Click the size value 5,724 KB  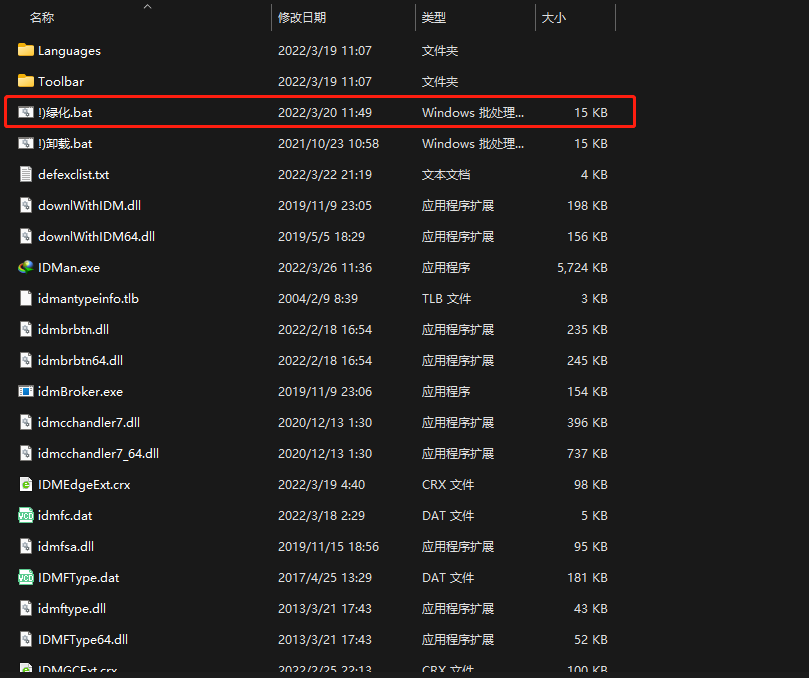pos(582,267)
